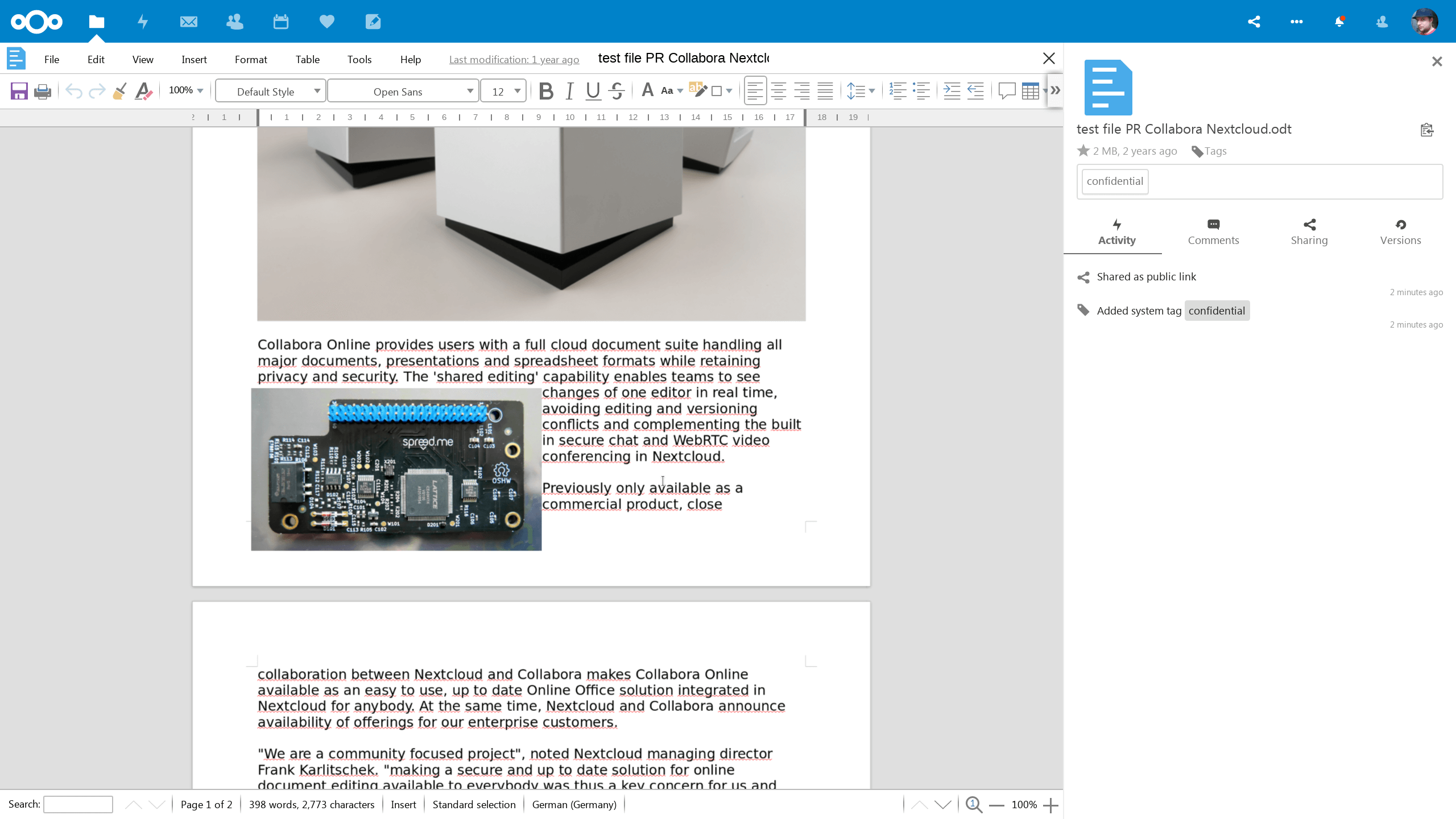Image resolution: width=1456 pixels, height=819 pixels.
Task: Toggle Underline formatting on selected text
Action: pos(591,91)
